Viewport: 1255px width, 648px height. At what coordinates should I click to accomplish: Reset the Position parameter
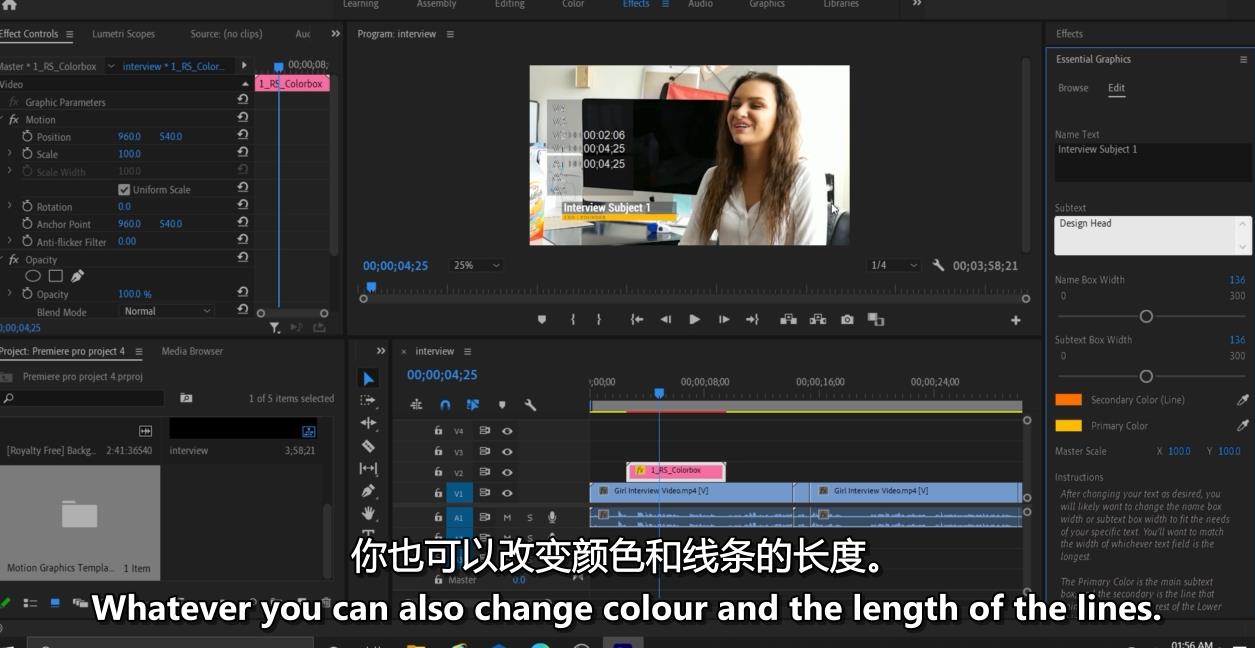point(242,136)
